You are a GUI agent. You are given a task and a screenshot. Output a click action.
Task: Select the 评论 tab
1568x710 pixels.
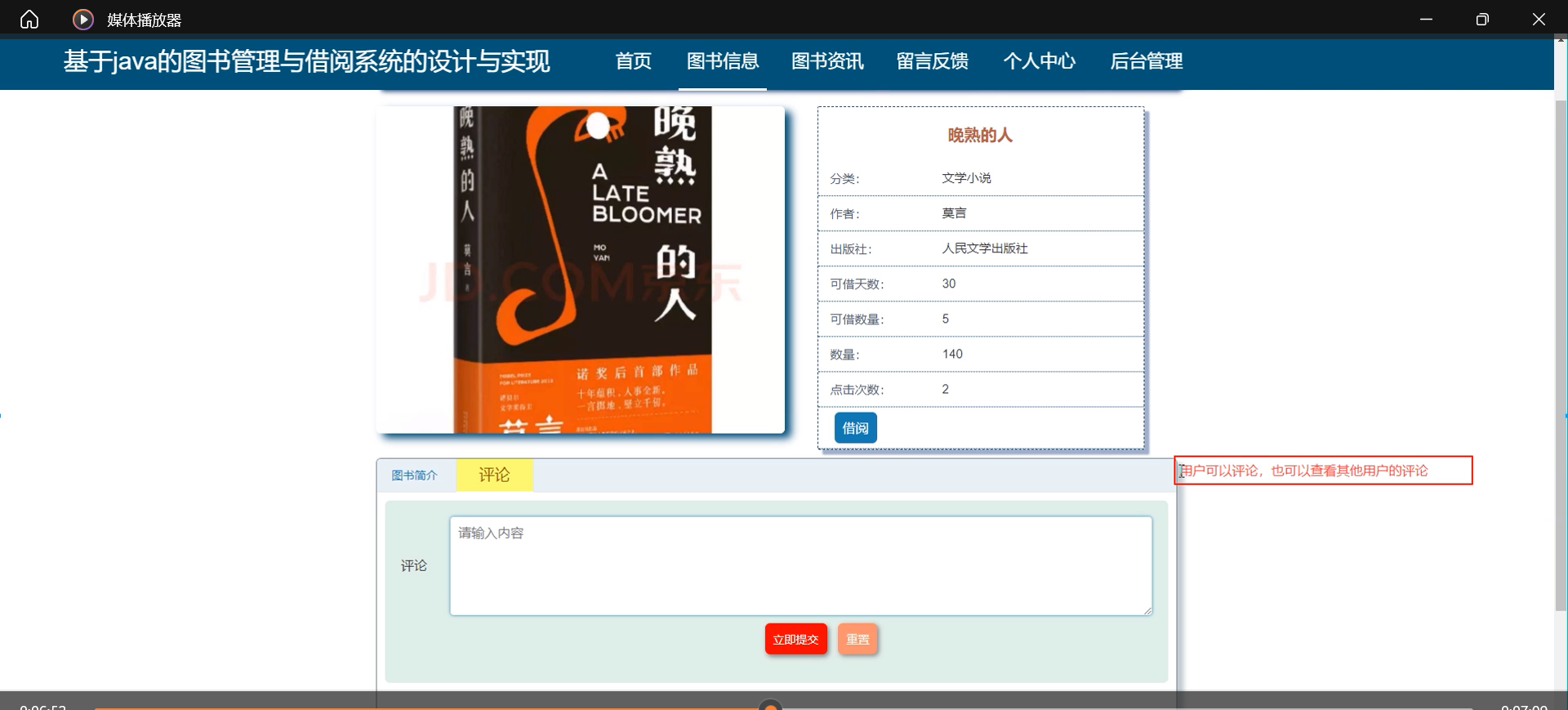(494, 476)
